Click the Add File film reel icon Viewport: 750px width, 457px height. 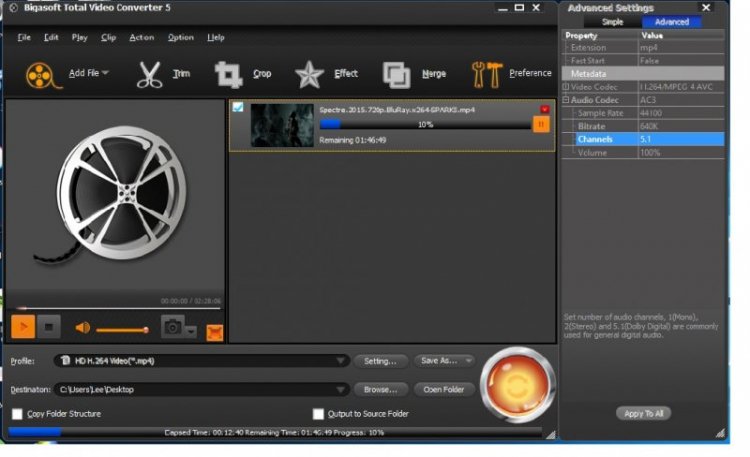coord(43,75)
